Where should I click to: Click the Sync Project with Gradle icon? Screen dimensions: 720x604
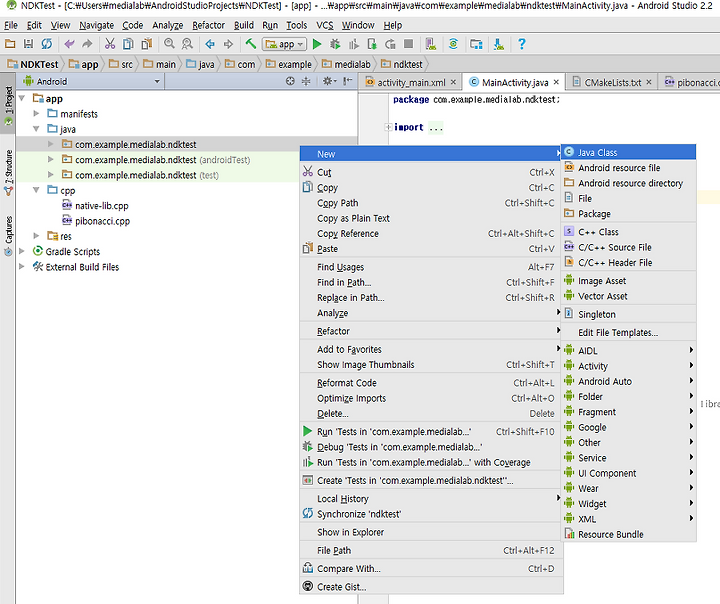coord(453,44)
